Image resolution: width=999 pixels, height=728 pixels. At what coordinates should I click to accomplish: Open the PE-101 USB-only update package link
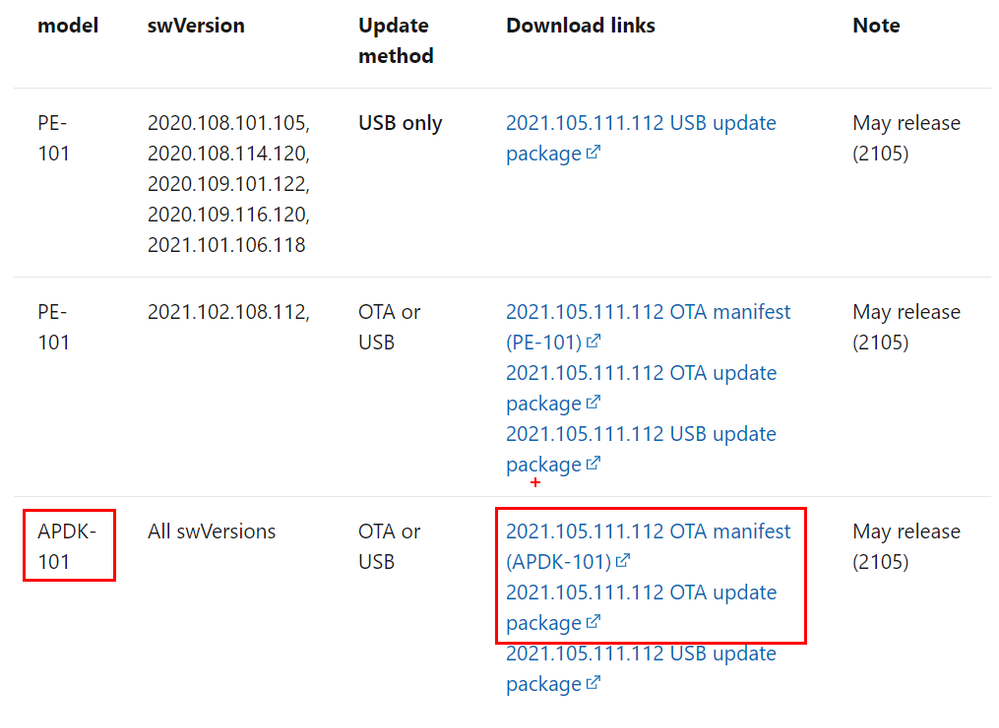pyautogui.click(x=640, y=138)
